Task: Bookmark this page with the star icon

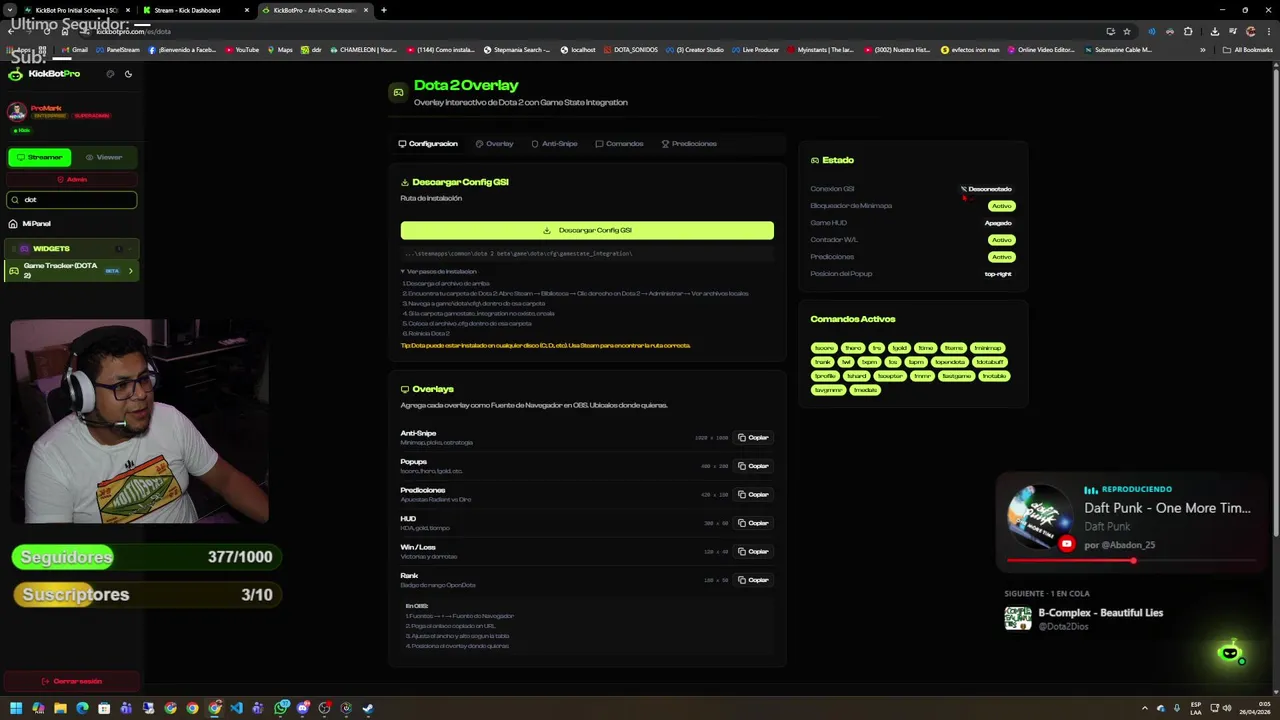Action: tap(1127, 31)
